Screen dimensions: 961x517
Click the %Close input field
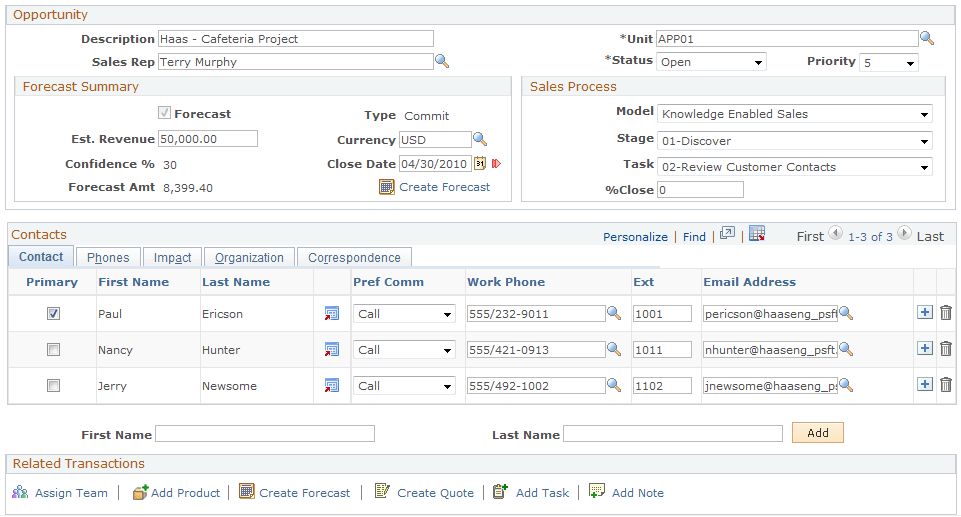[701, 189]
